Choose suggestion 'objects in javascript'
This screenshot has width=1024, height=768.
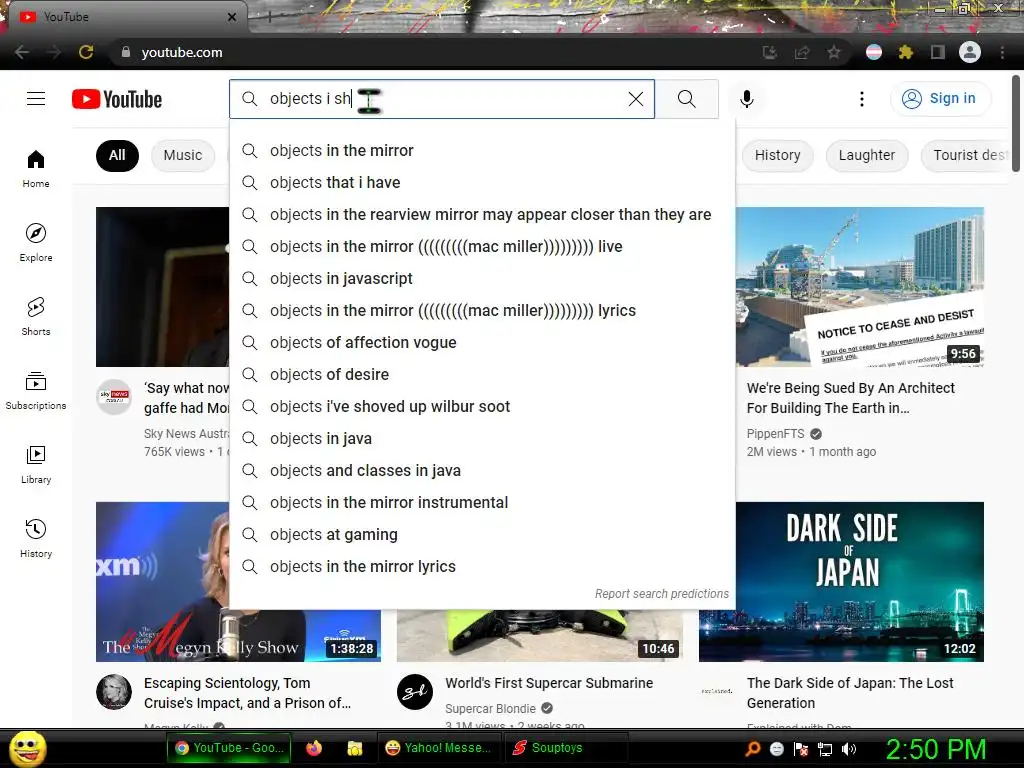tap(482, 278)
